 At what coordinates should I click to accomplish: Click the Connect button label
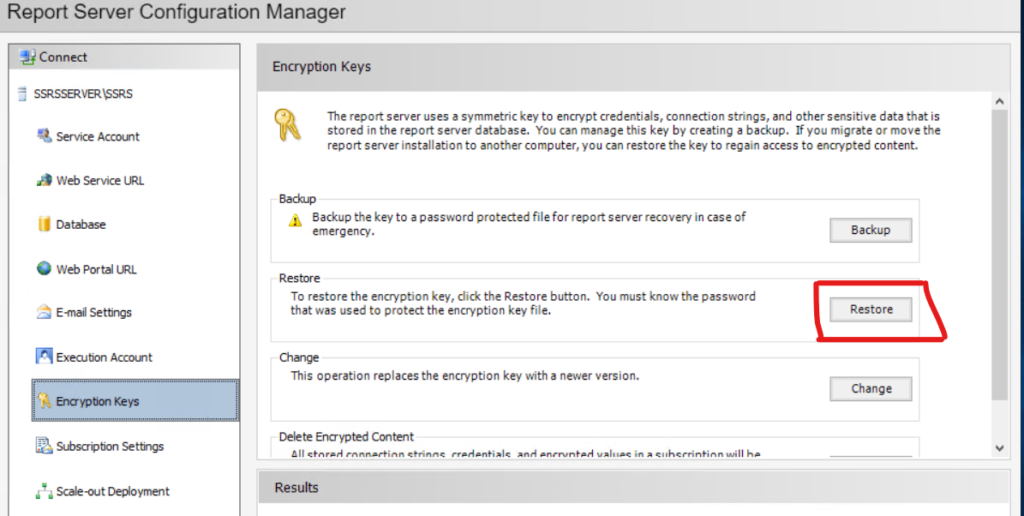tap(63, 57)
